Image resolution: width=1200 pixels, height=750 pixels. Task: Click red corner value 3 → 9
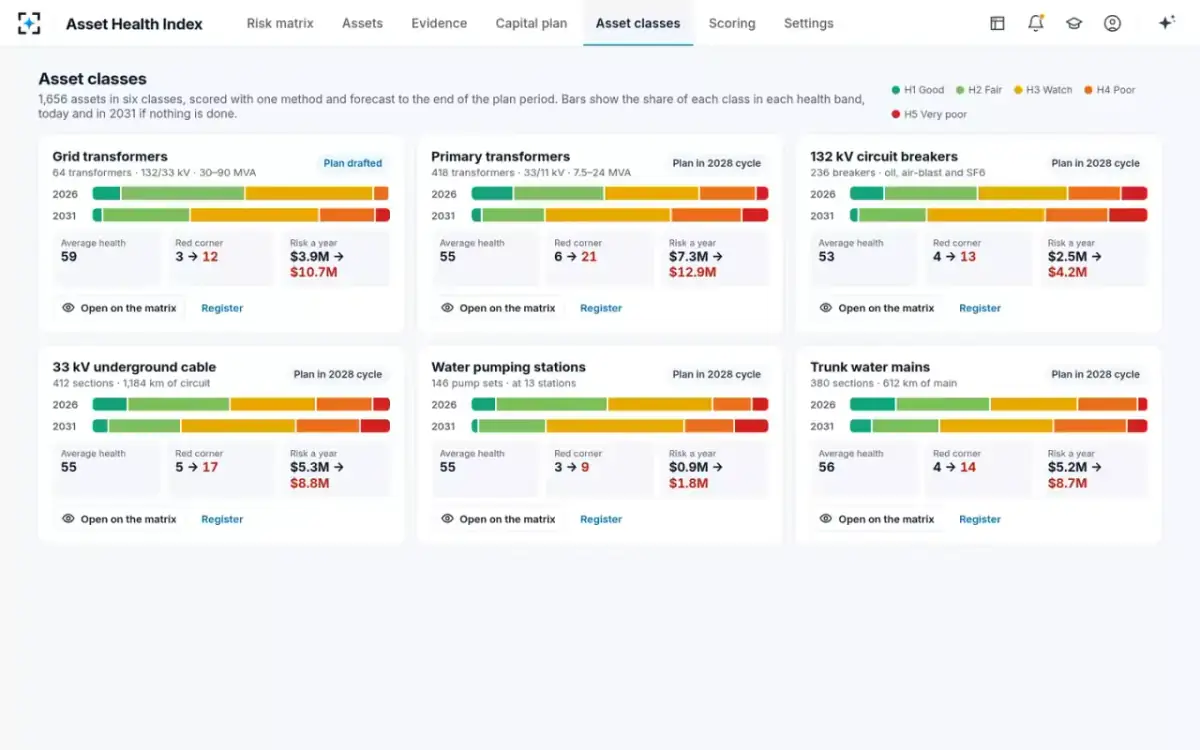pyautogui.click(x=572, y=467)
